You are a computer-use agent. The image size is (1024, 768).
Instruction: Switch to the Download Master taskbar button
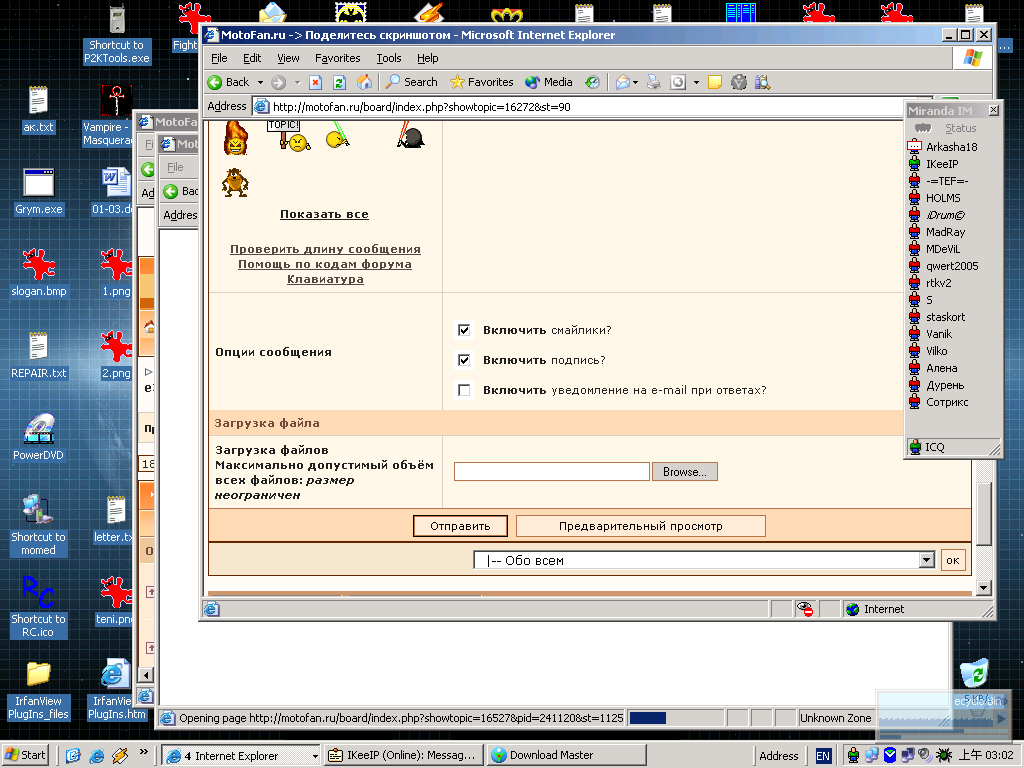pyautogui.click(x=567, y=756)
